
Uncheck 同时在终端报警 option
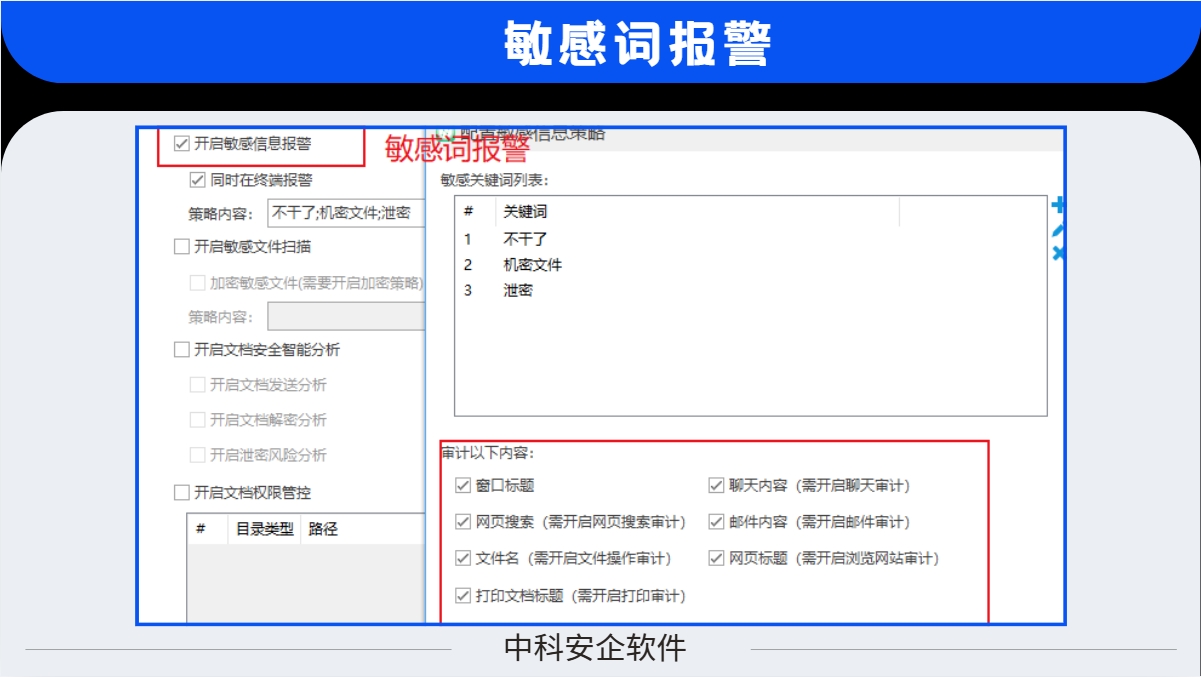click(x=197, y=180)
